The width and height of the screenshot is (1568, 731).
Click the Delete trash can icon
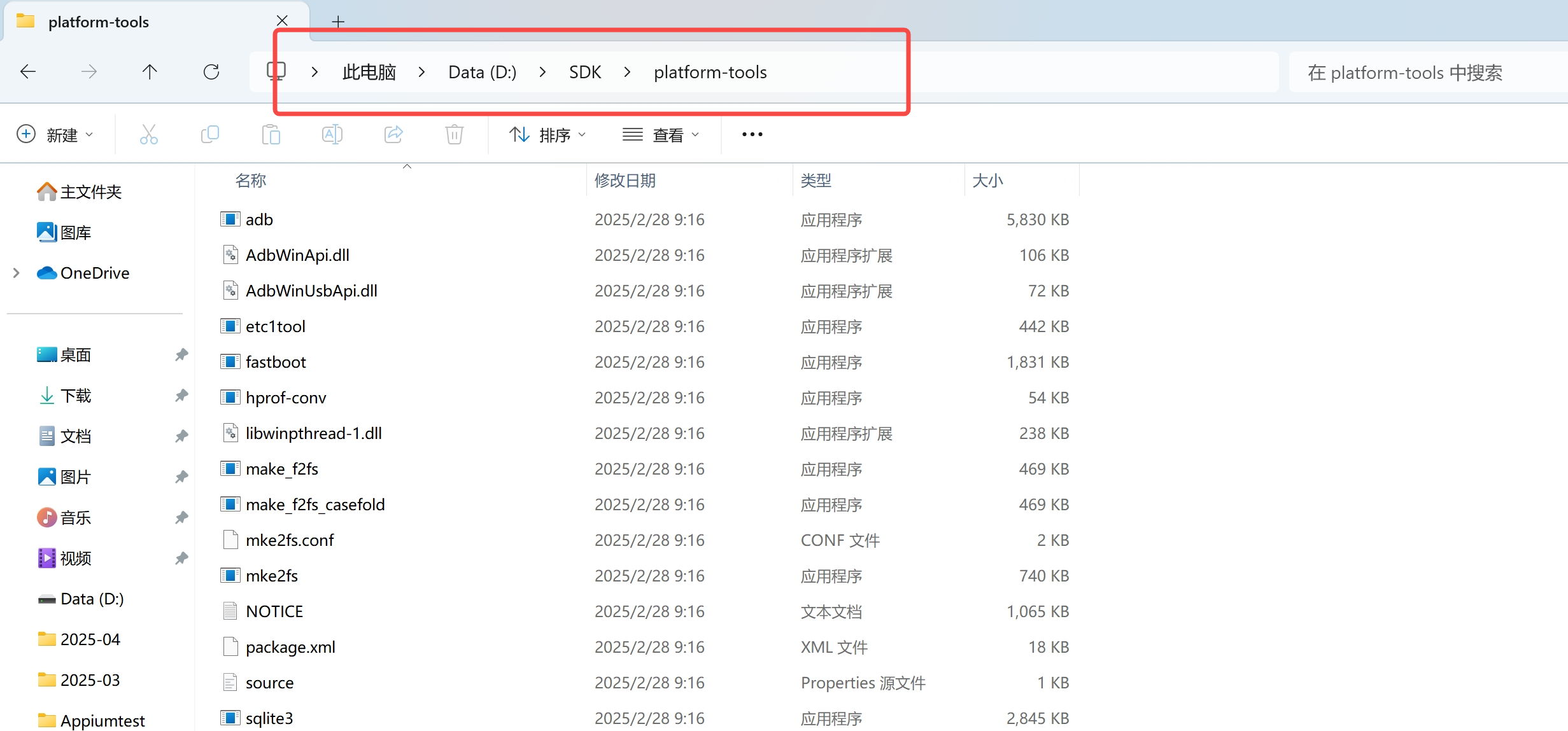(454, 134)
